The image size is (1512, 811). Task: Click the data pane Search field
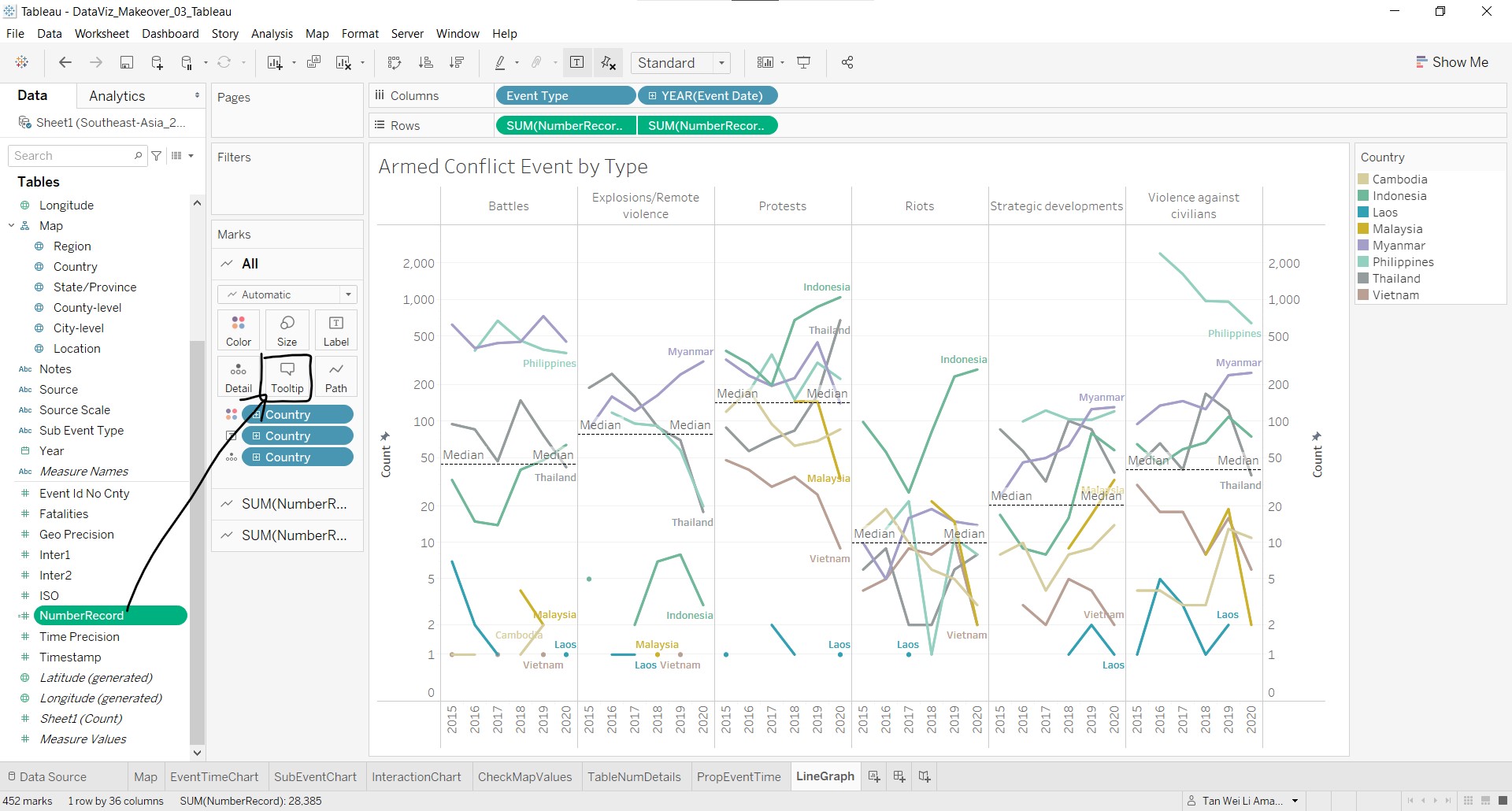click(72, 156)
